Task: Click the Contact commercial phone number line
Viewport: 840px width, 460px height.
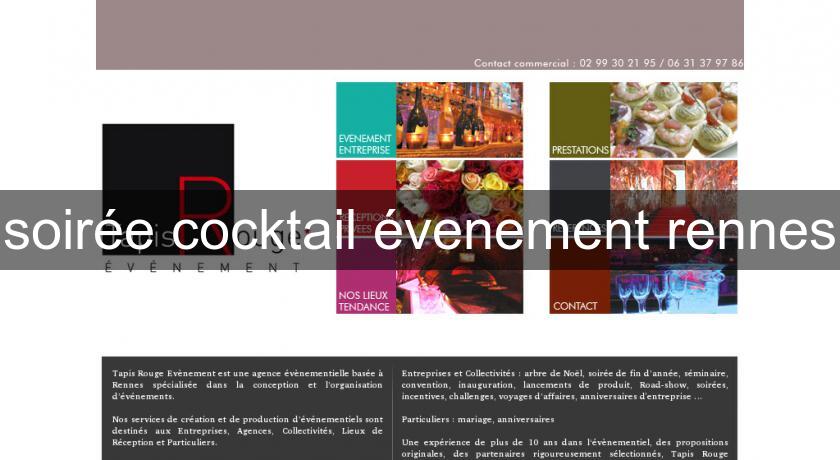Action: (608, 63)
